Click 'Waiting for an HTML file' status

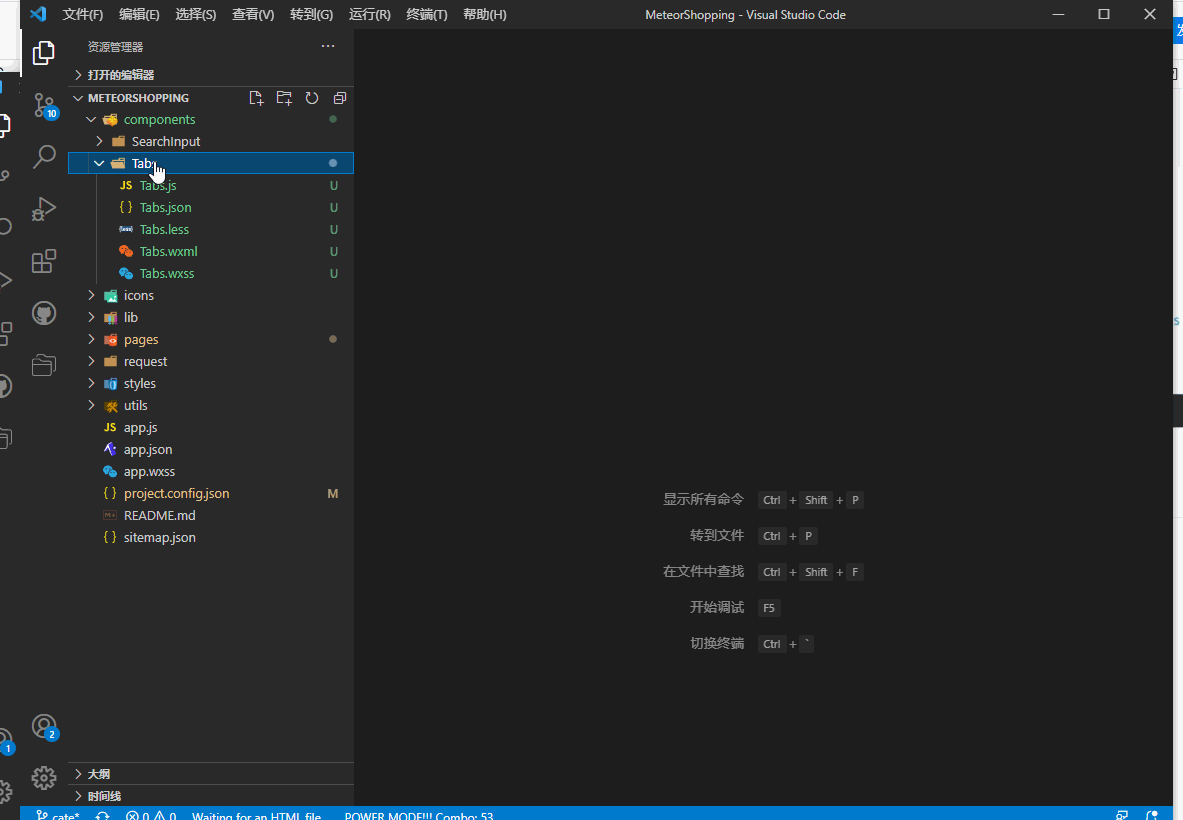(x=257, y=815)
